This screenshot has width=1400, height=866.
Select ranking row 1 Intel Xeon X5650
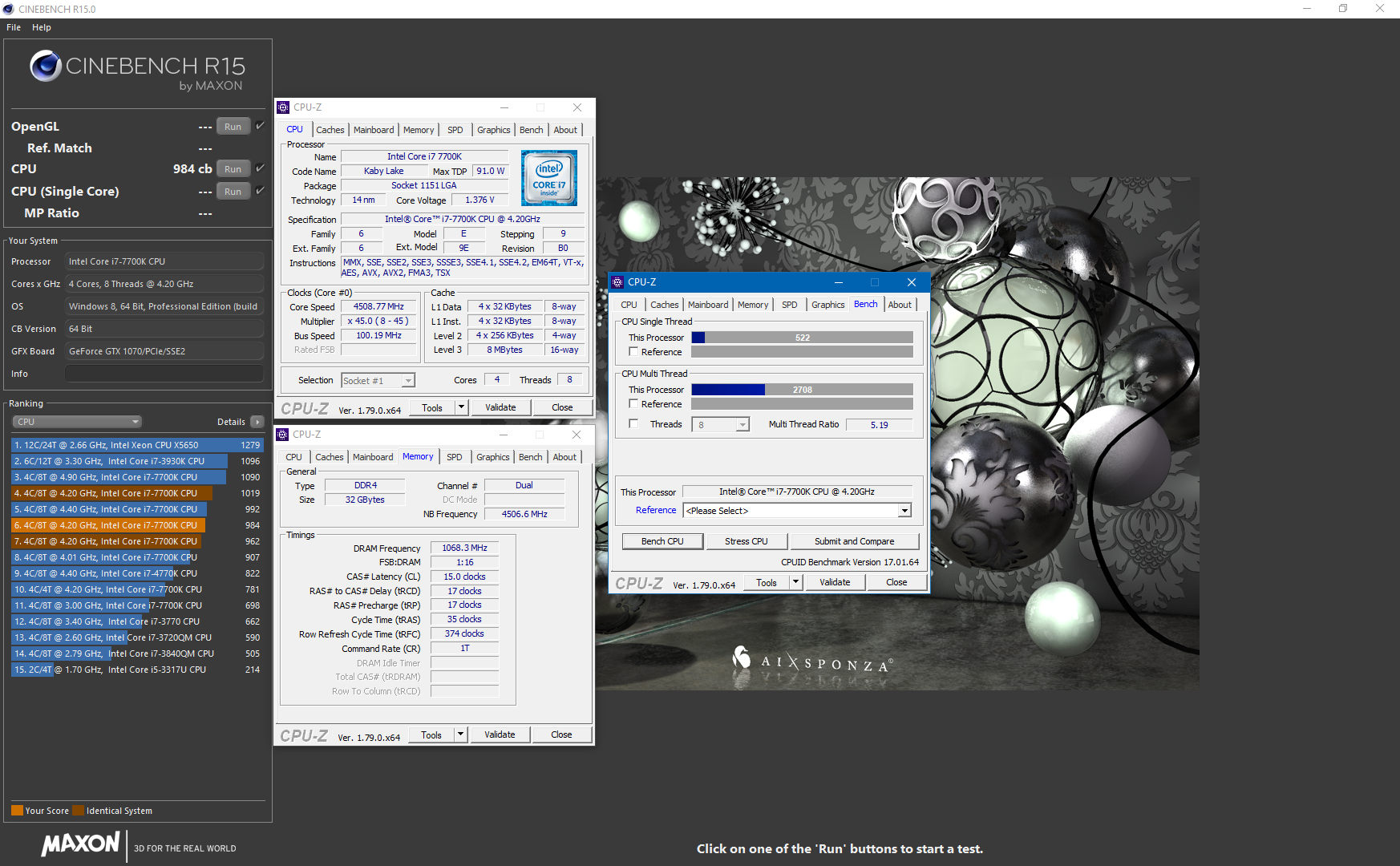click(137, 445)
